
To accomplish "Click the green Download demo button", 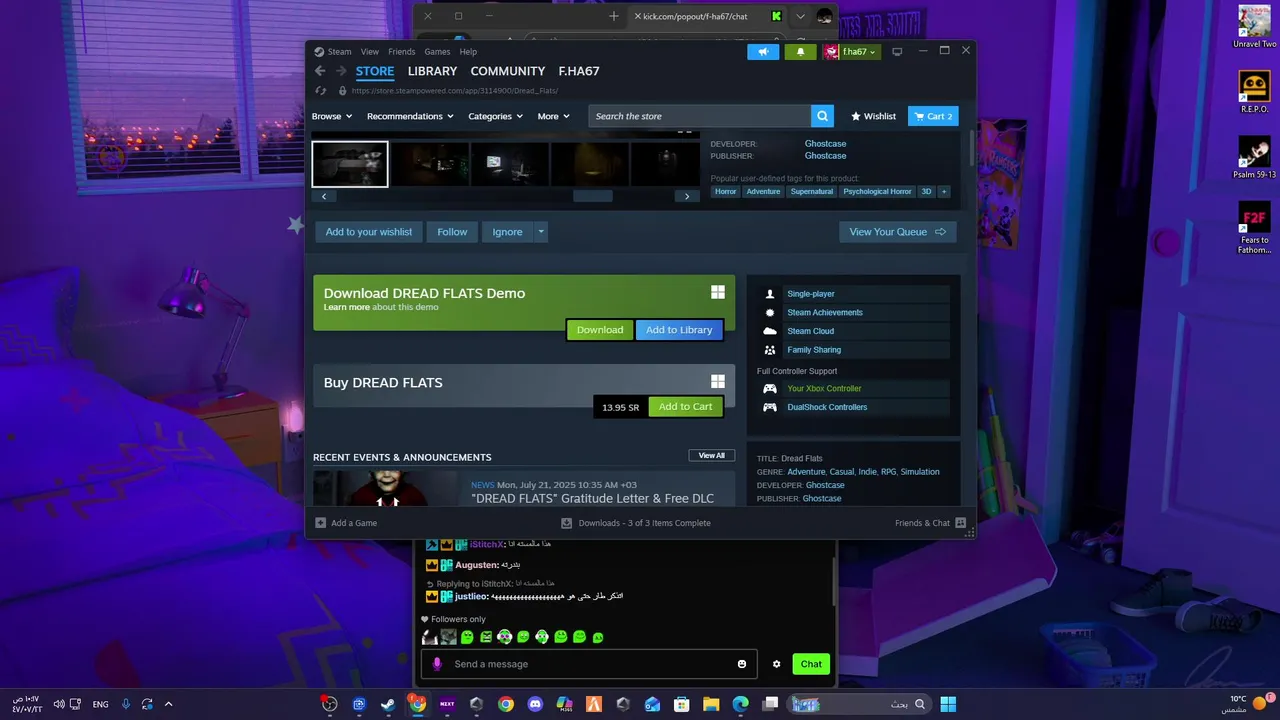I will (x=600, y=330).
